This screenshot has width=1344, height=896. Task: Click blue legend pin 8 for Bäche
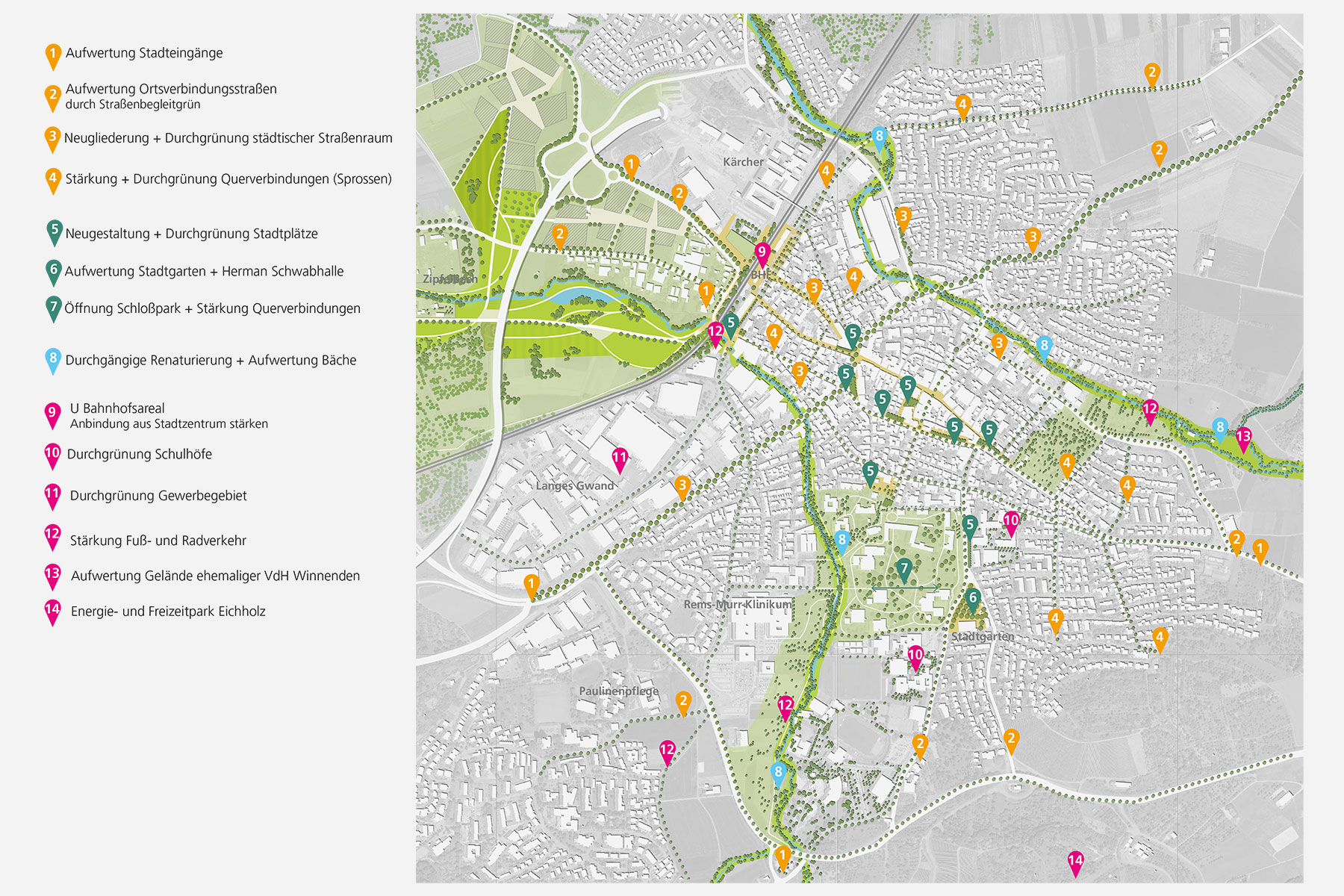point(52,359)
